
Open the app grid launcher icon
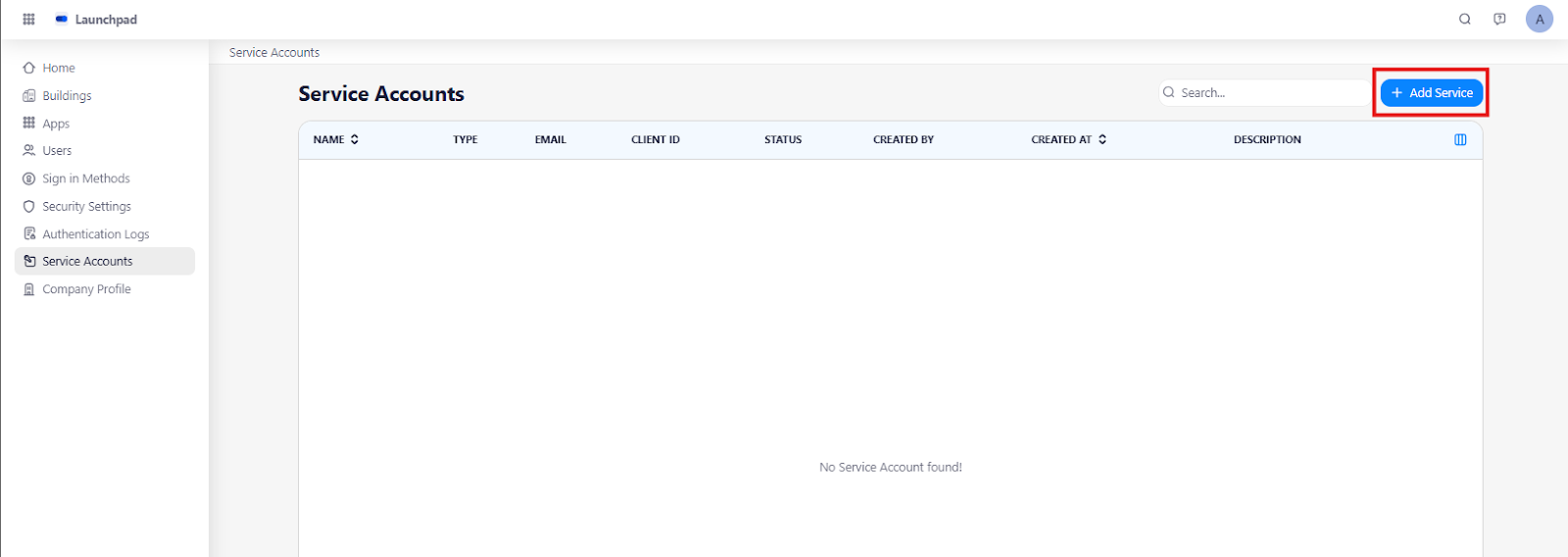pyautogui.click(x=28, y=19)
